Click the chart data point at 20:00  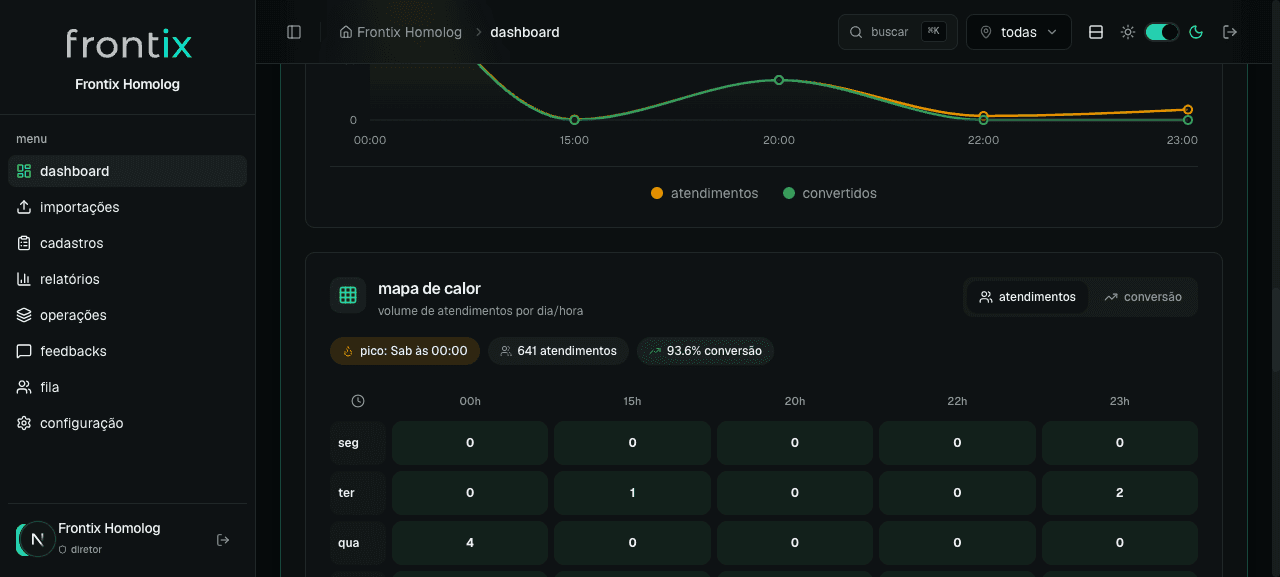[x=779, y=80]
